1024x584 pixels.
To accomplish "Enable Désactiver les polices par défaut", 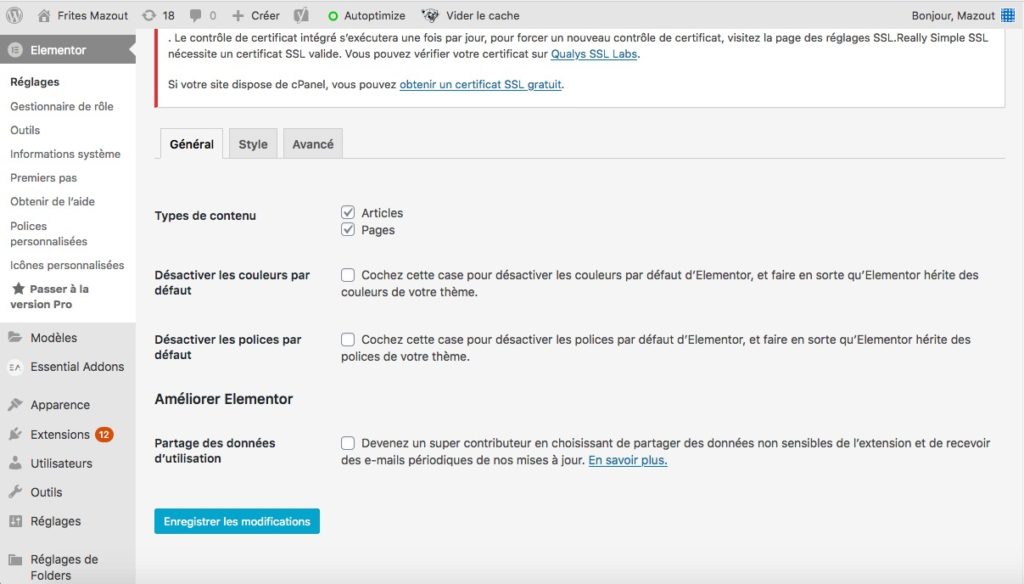I will 347,340.
